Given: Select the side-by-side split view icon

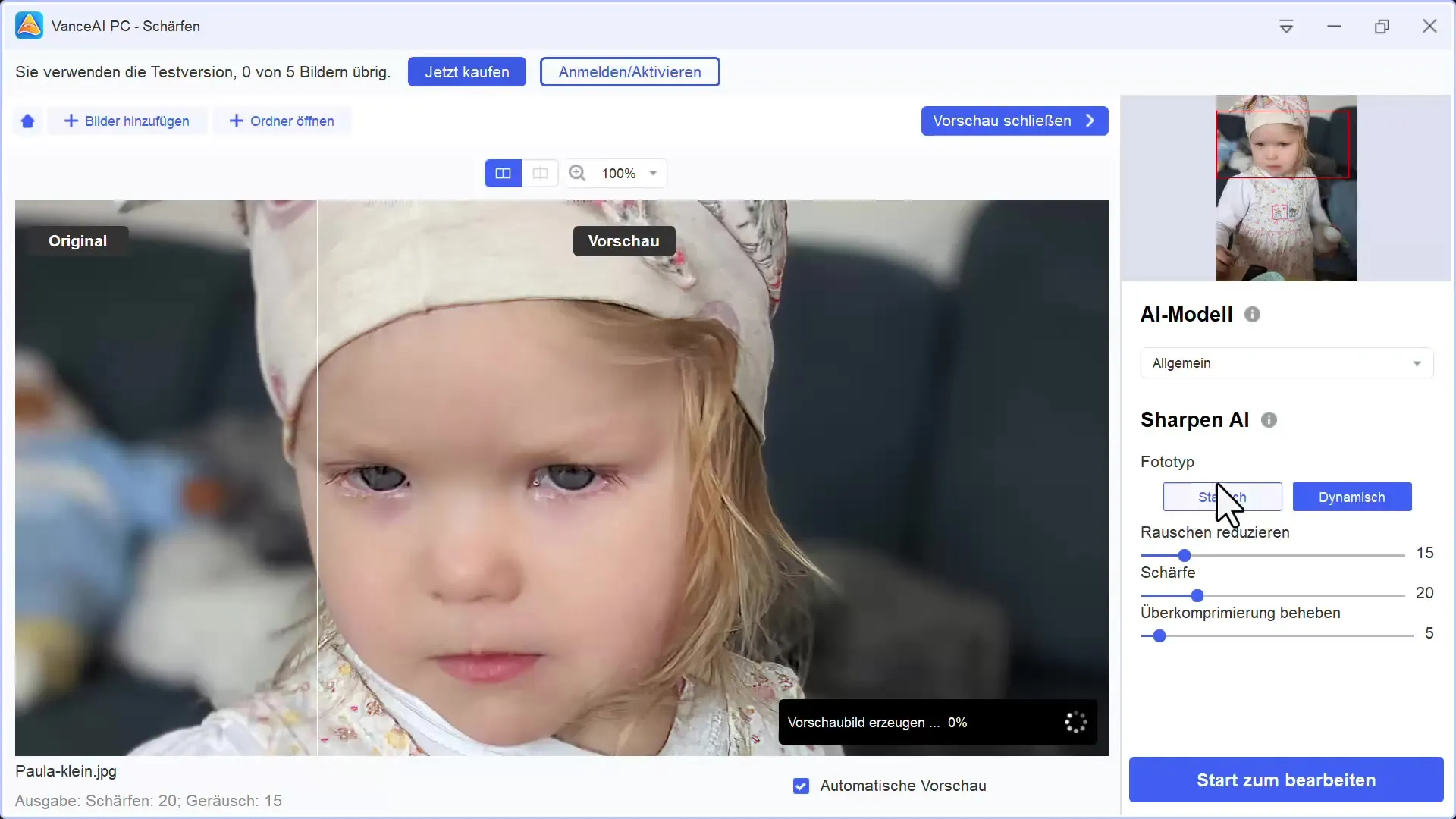Looking at the screenshot, I should tap(503, 174).
